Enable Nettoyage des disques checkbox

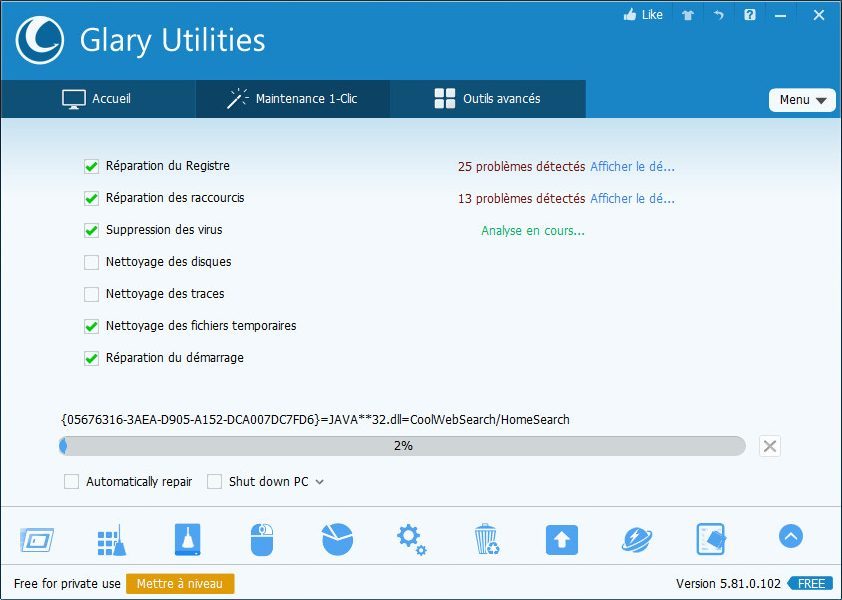(92, 262)
